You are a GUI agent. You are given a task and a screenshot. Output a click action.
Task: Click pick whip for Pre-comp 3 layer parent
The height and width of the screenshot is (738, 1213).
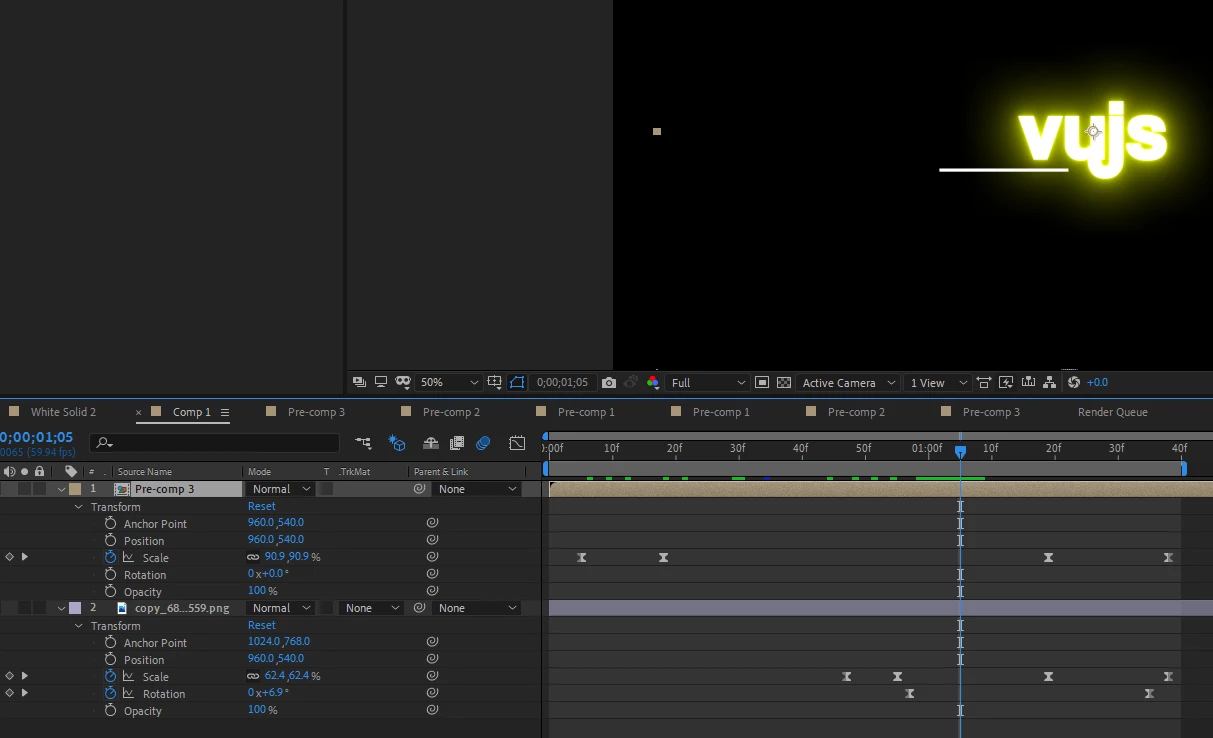coord(420,489)
